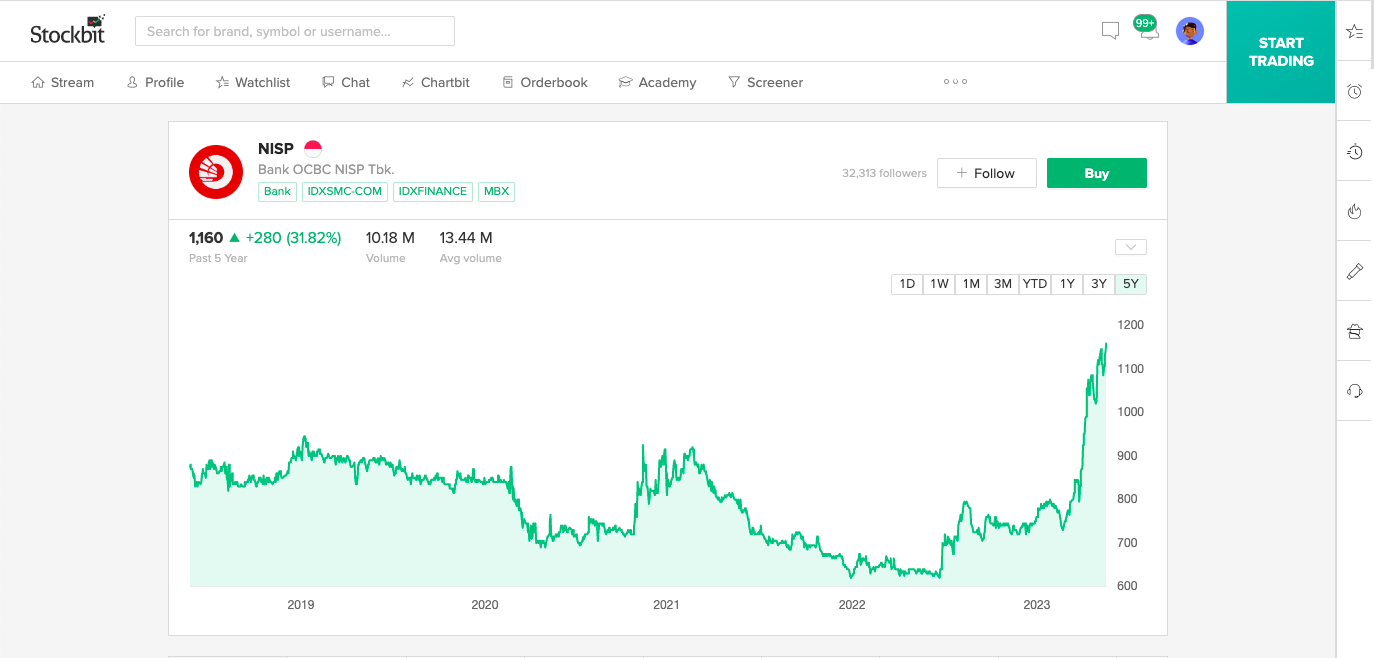Open the watchlist star in right sidebar

[1354, 32]
